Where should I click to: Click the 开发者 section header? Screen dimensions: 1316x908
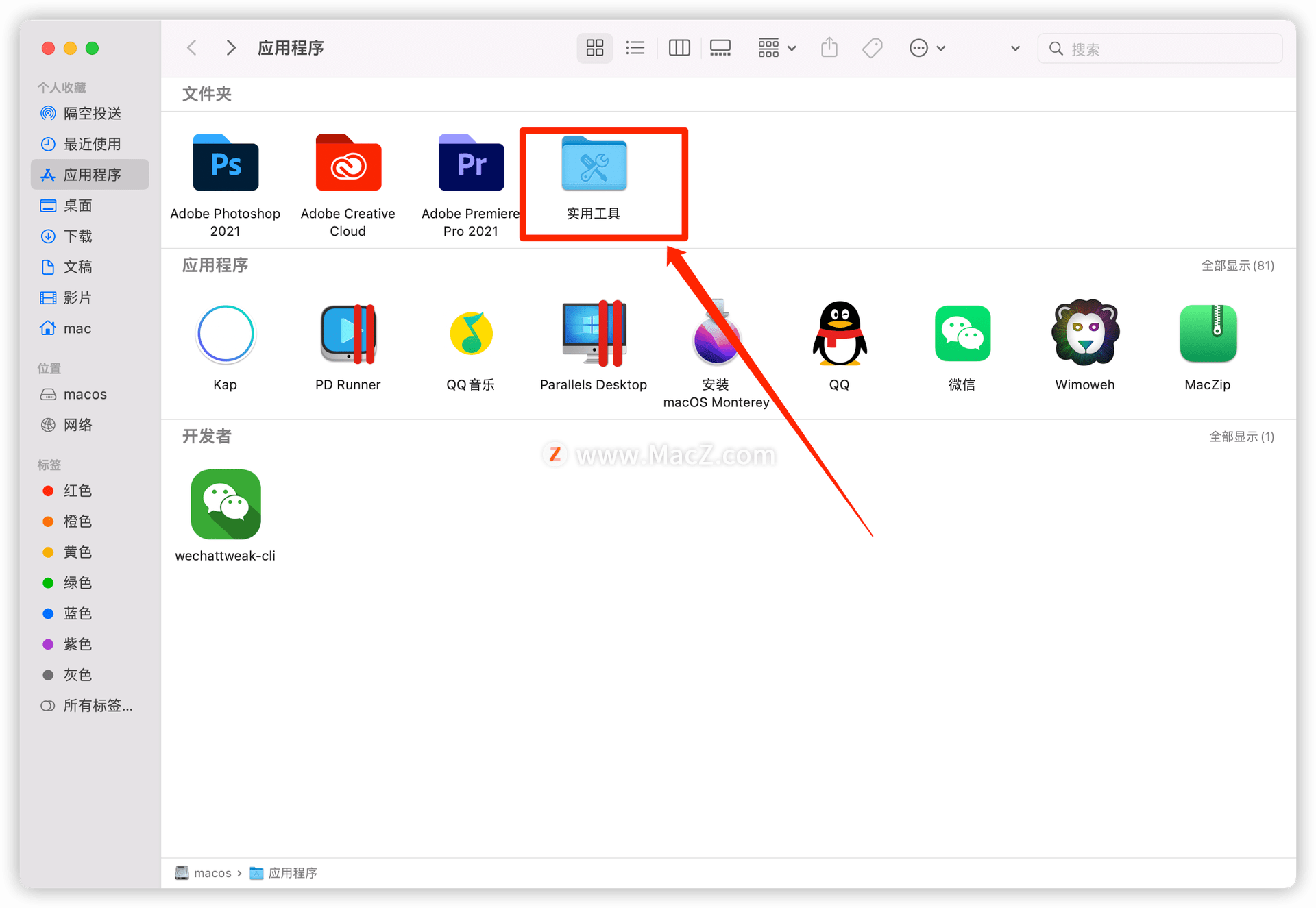(x=207, y=437)
